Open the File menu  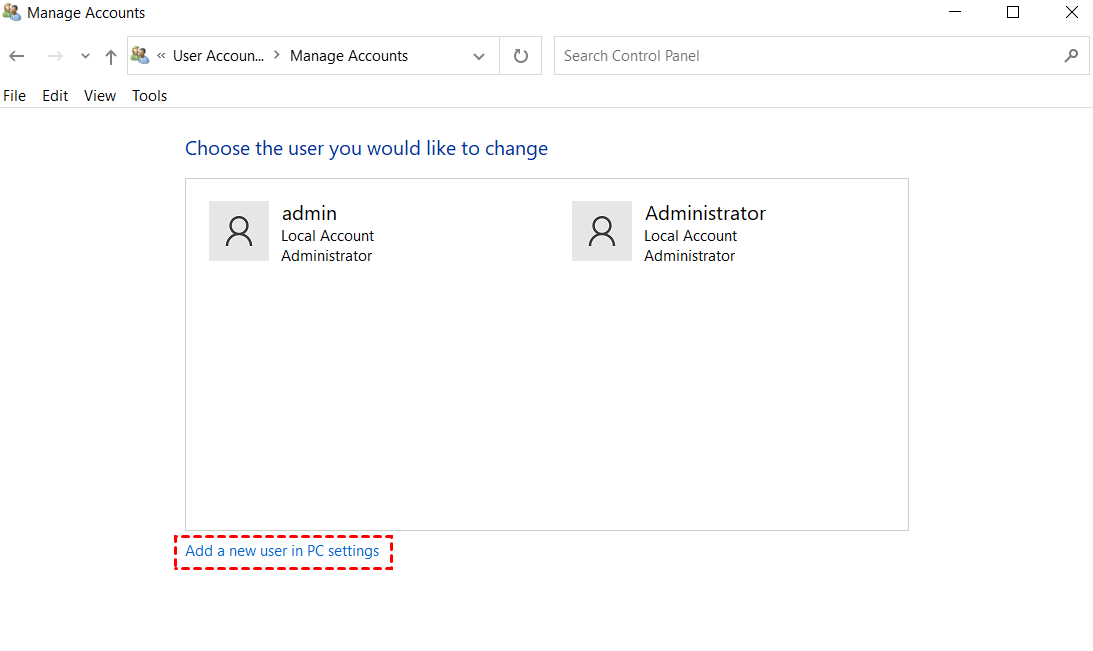pyautogui.click(x=15, y=96)
